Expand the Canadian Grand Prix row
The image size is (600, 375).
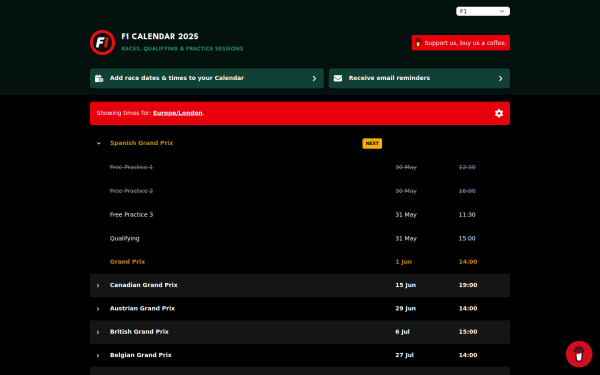coord(98,285)
